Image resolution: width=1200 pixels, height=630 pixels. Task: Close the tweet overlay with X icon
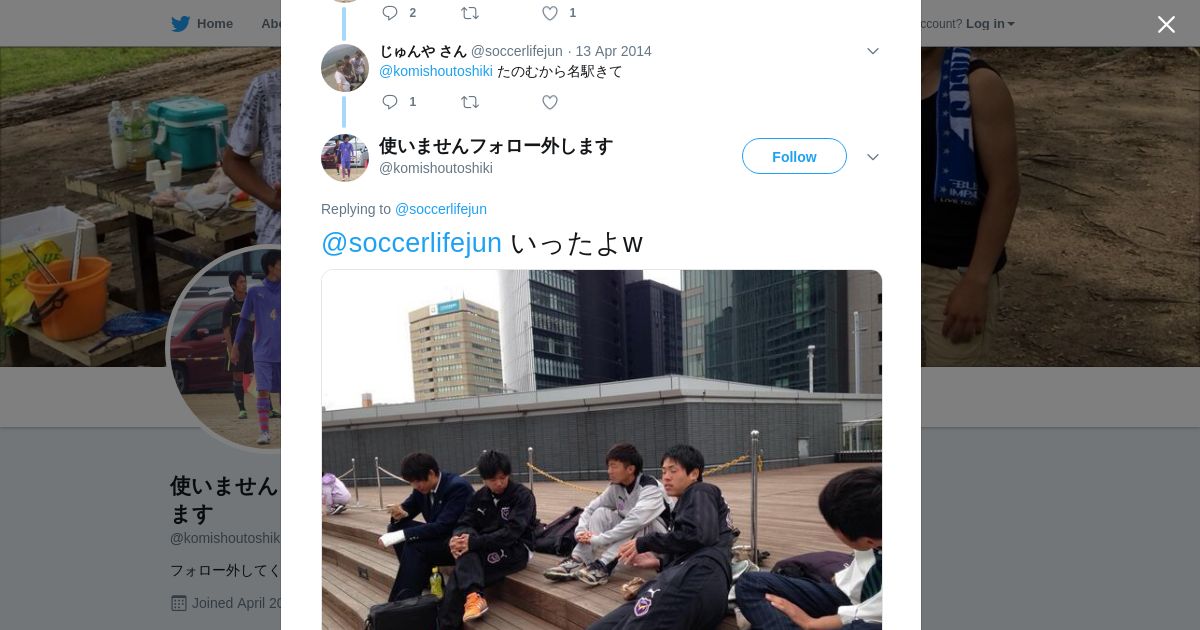click(x=1166, y=24)
